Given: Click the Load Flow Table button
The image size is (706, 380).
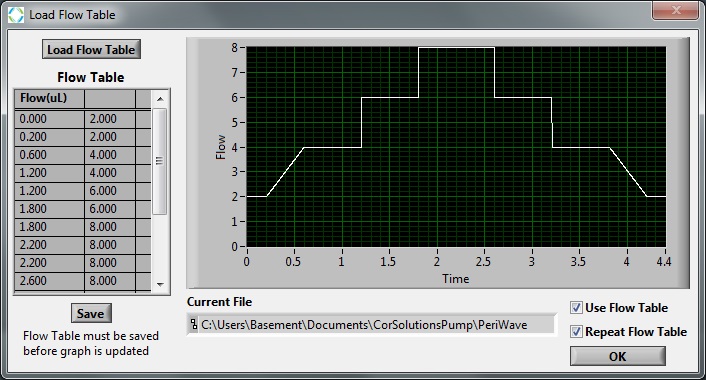Looking at the screenshot, I should [91, 49].
